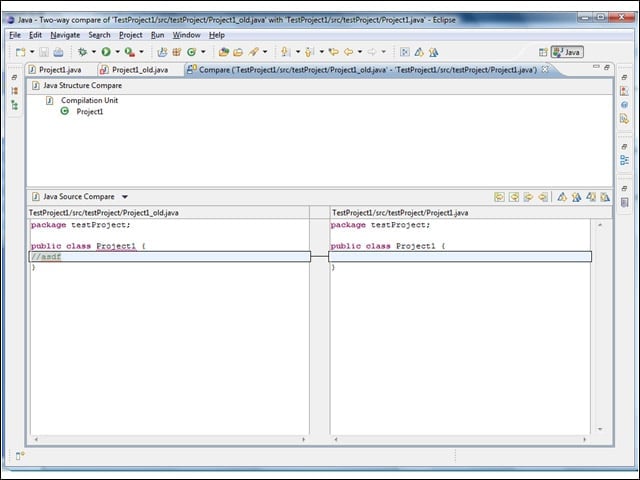Select the Java perspective button
Viewport: 640px width, 480px height.
click(567, 52)
